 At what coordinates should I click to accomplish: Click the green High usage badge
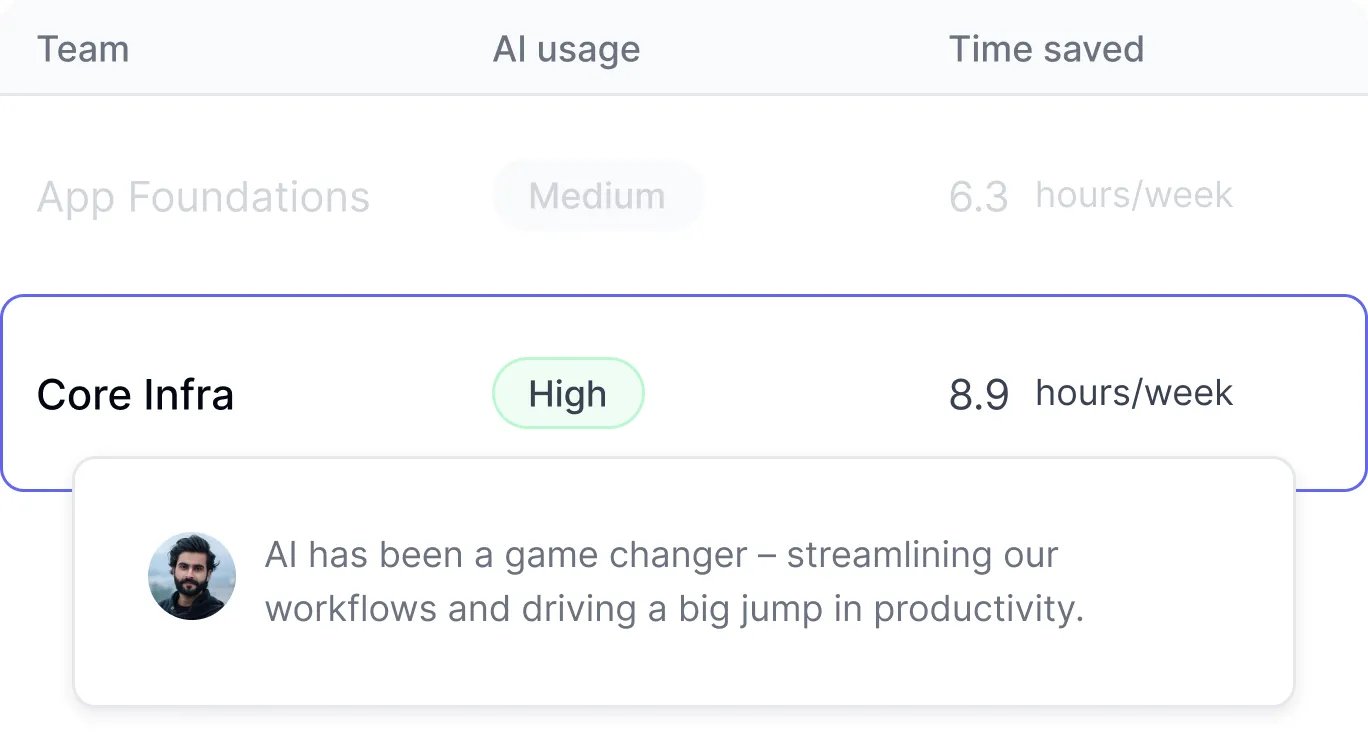tap(568, 394)
